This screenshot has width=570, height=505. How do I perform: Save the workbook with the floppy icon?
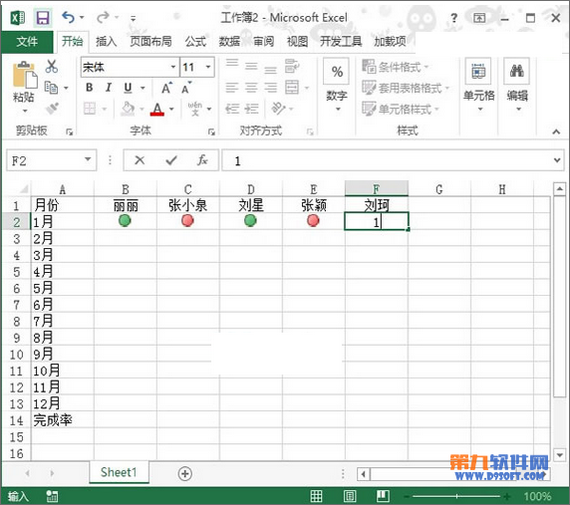43,17
